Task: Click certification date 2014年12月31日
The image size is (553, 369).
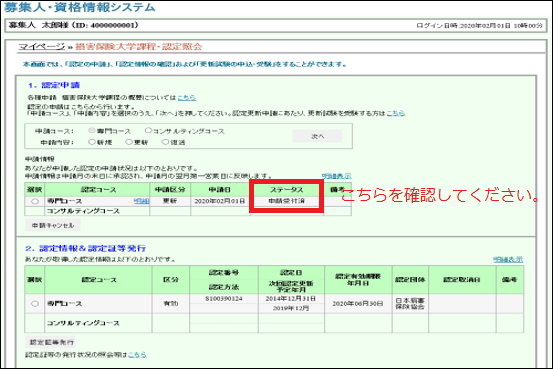Action: point(291,299)
